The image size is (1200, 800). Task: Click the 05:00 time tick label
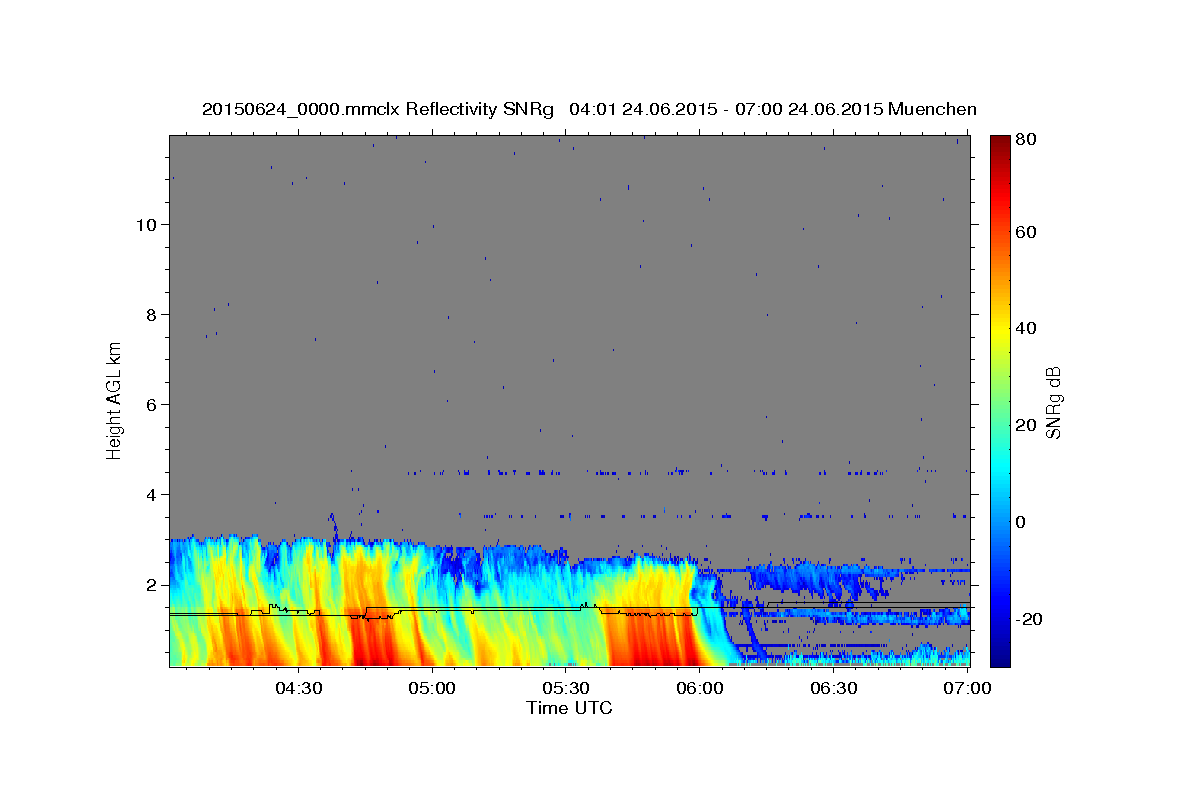(x=432, y=688)
